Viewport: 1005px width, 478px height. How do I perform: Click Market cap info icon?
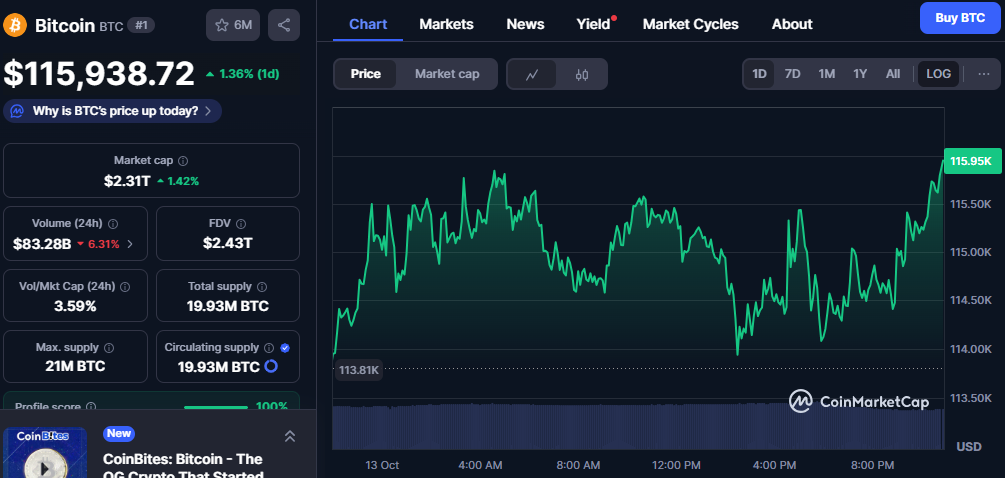pos(183,160)
